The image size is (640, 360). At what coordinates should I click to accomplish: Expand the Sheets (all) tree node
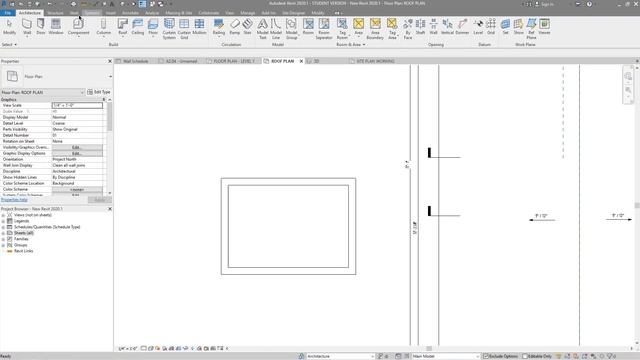(x=3, y=233)
